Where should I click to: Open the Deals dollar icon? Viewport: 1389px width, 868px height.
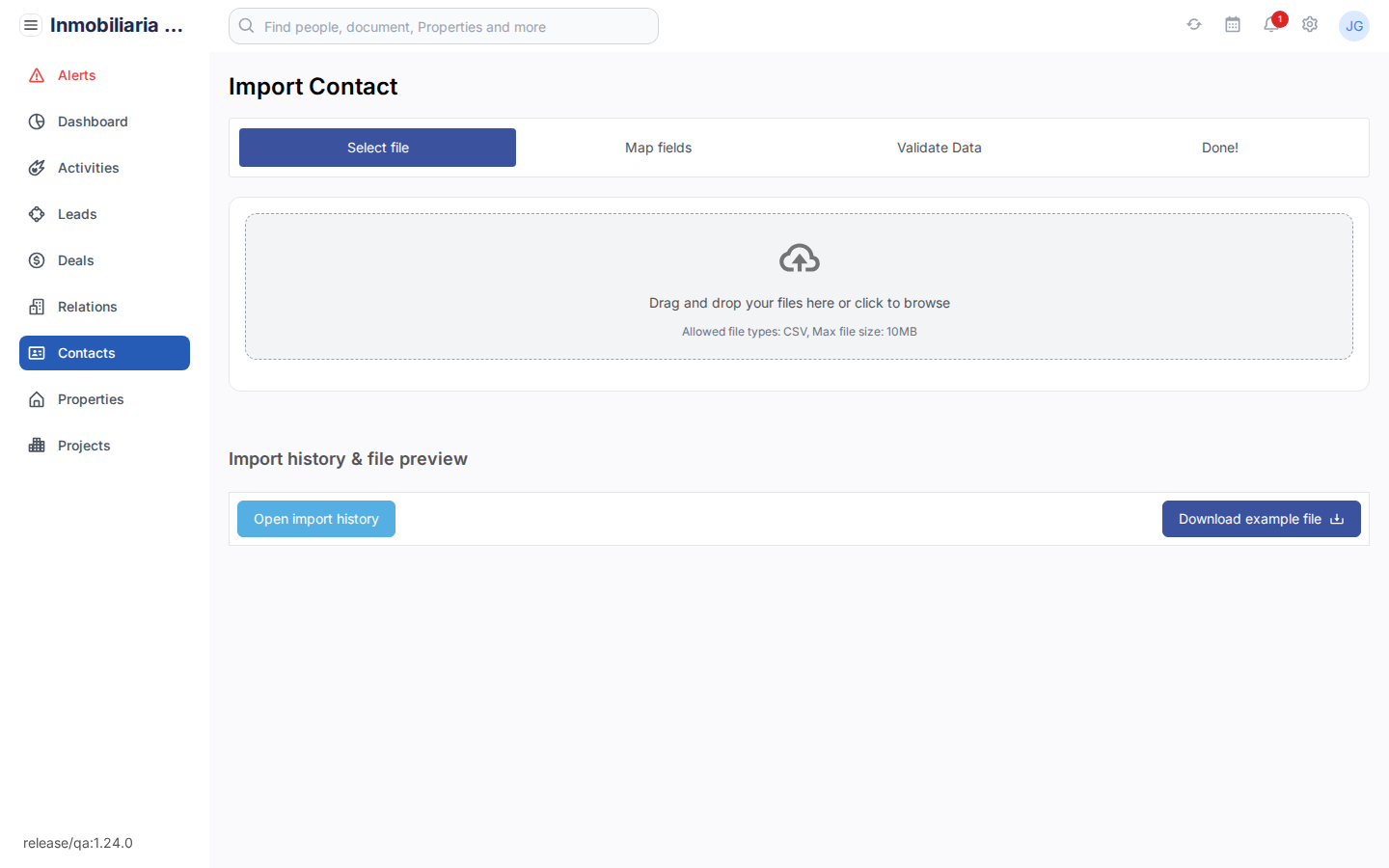[x=36, y=260]
